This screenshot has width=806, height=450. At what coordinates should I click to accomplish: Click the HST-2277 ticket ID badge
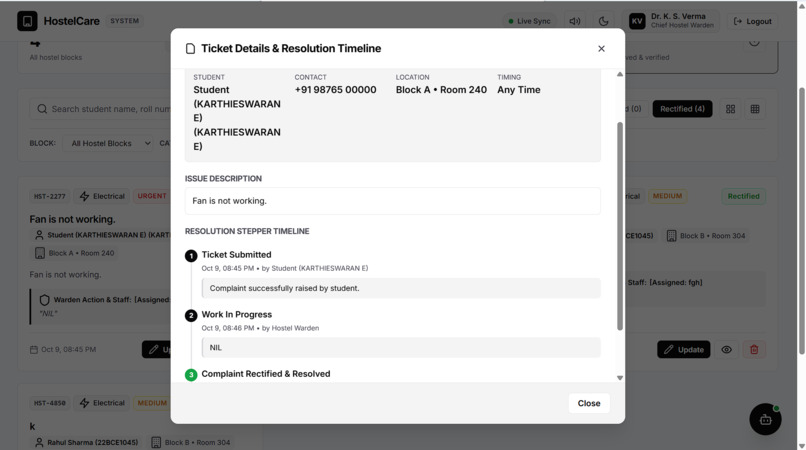50,196
